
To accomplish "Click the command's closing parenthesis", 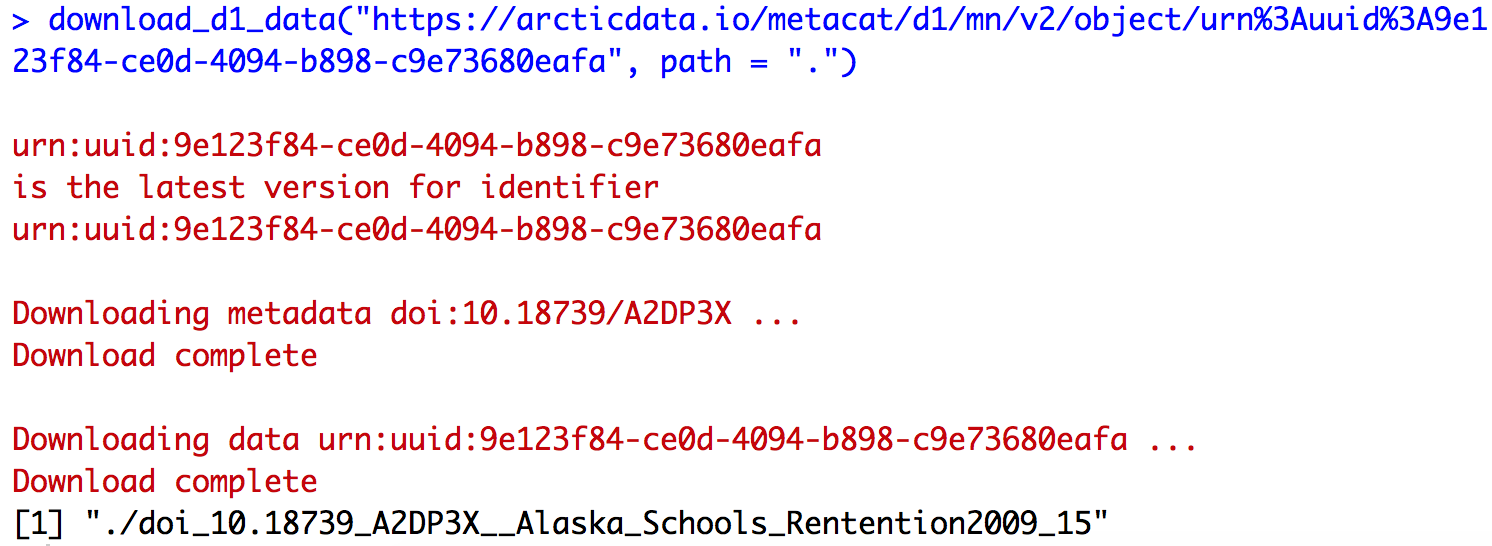I will [848, 62].
